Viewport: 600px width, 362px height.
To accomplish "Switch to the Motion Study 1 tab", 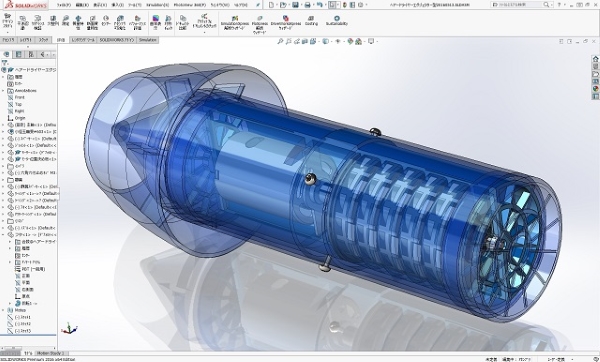I will tap(51, 353).
